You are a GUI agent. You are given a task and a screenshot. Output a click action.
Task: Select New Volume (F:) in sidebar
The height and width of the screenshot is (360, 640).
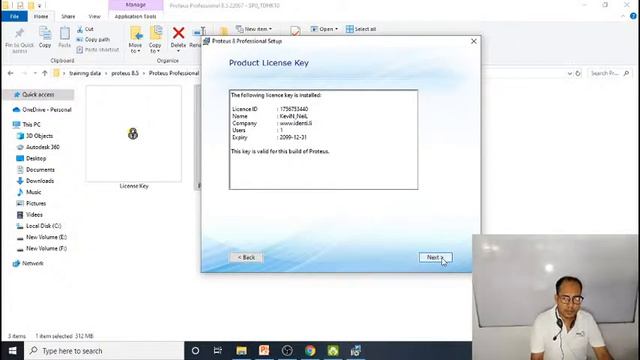[x=42, y=249]
